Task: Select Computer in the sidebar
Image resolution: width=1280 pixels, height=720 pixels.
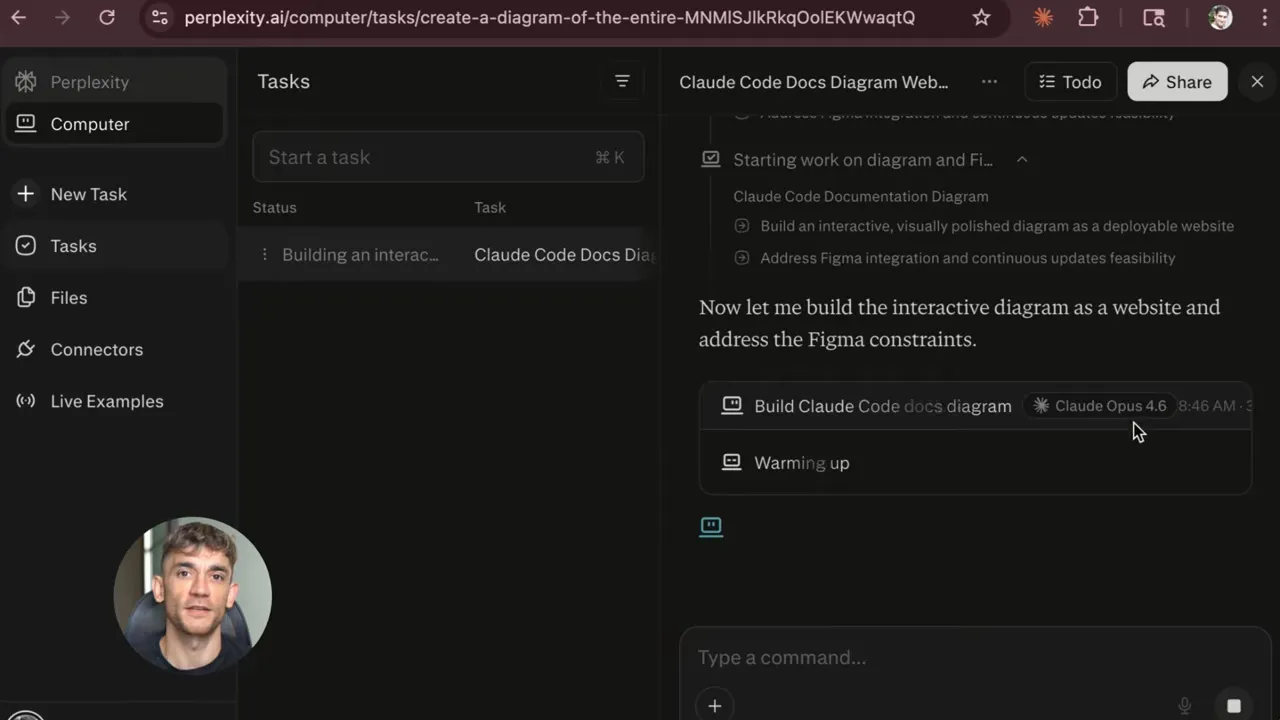Action: [x=114, y=124]
